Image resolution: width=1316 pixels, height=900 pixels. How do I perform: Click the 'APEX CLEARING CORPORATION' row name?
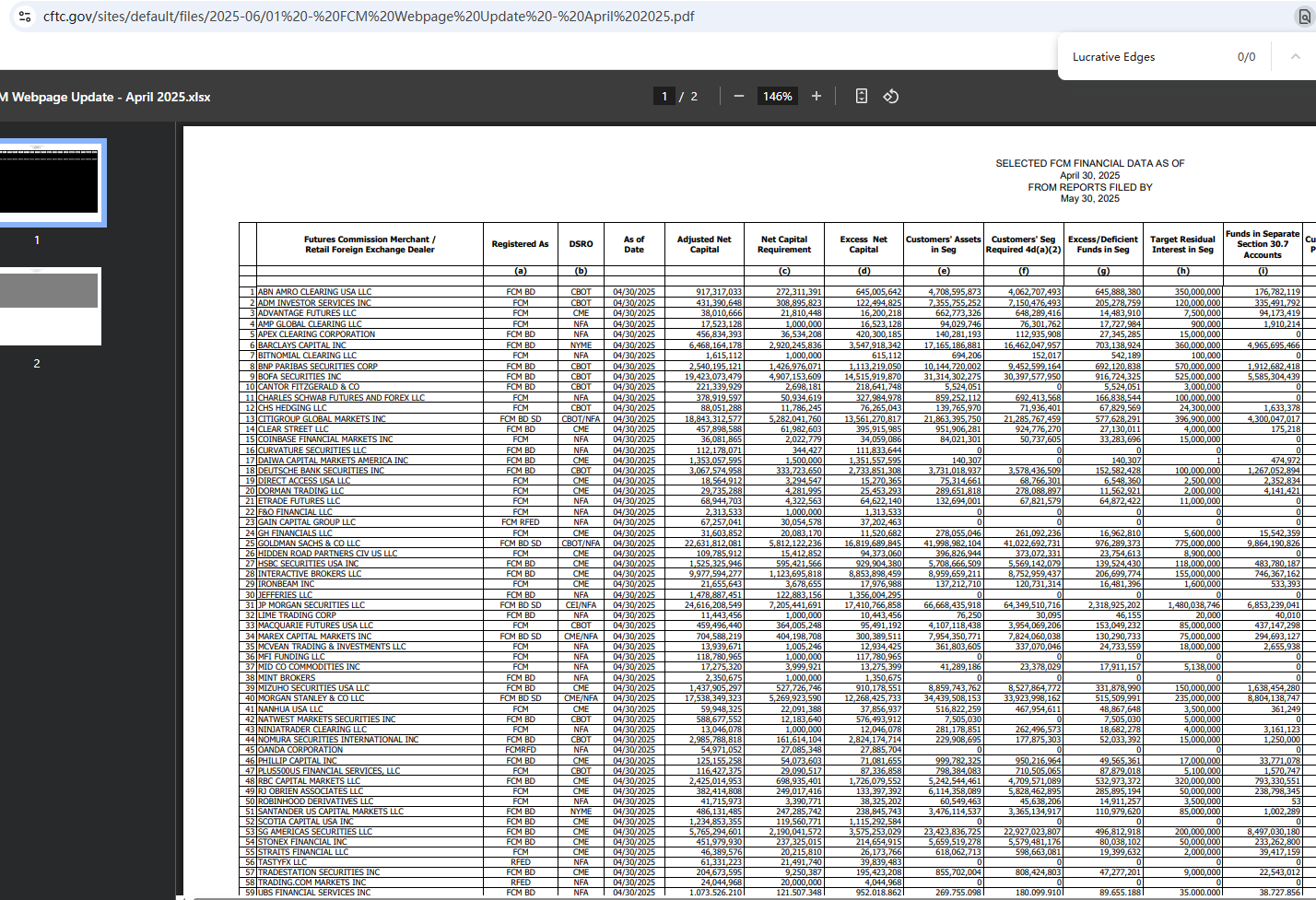tap(316, 334)
